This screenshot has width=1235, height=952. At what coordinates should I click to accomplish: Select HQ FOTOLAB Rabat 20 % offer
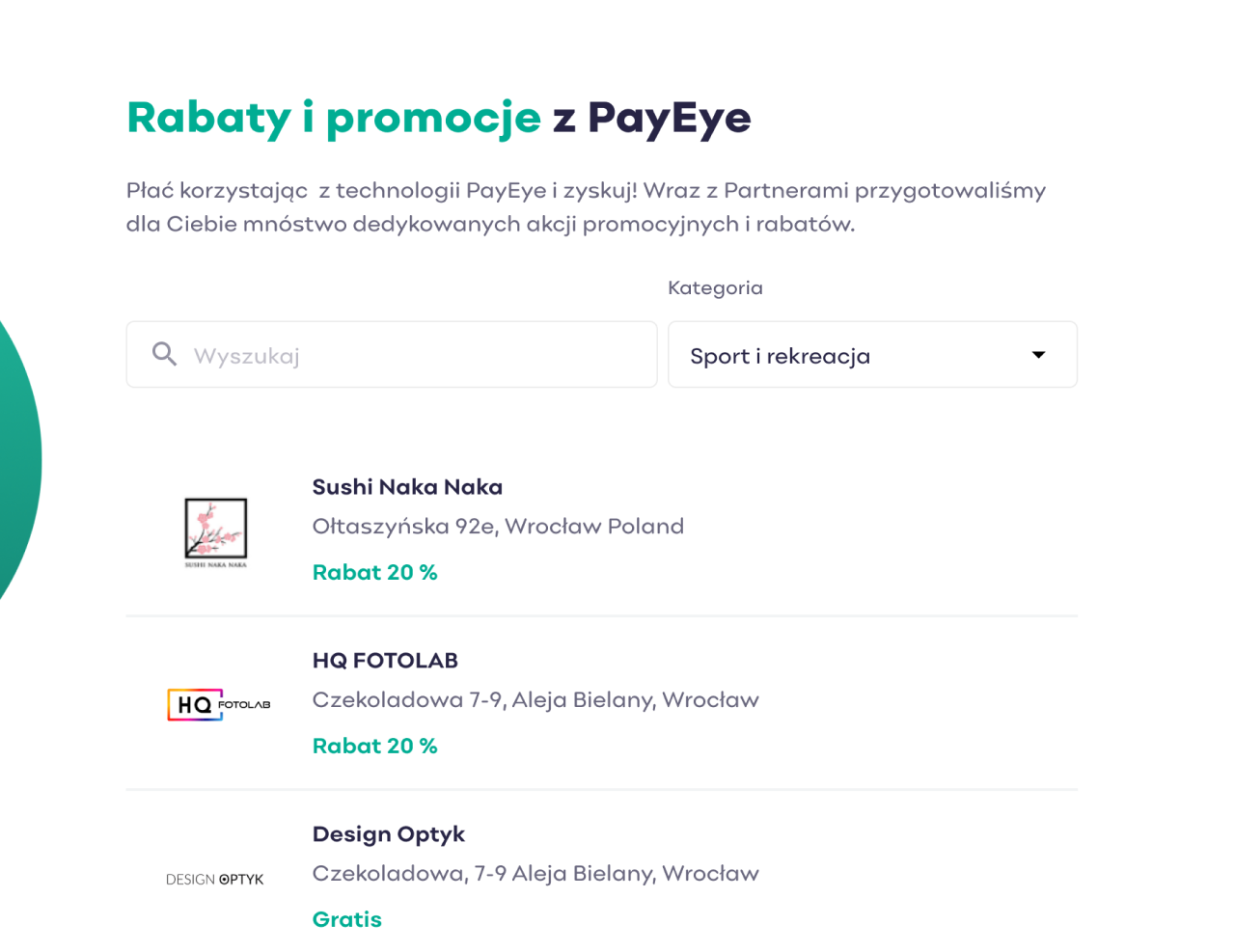tap(374, 747)
